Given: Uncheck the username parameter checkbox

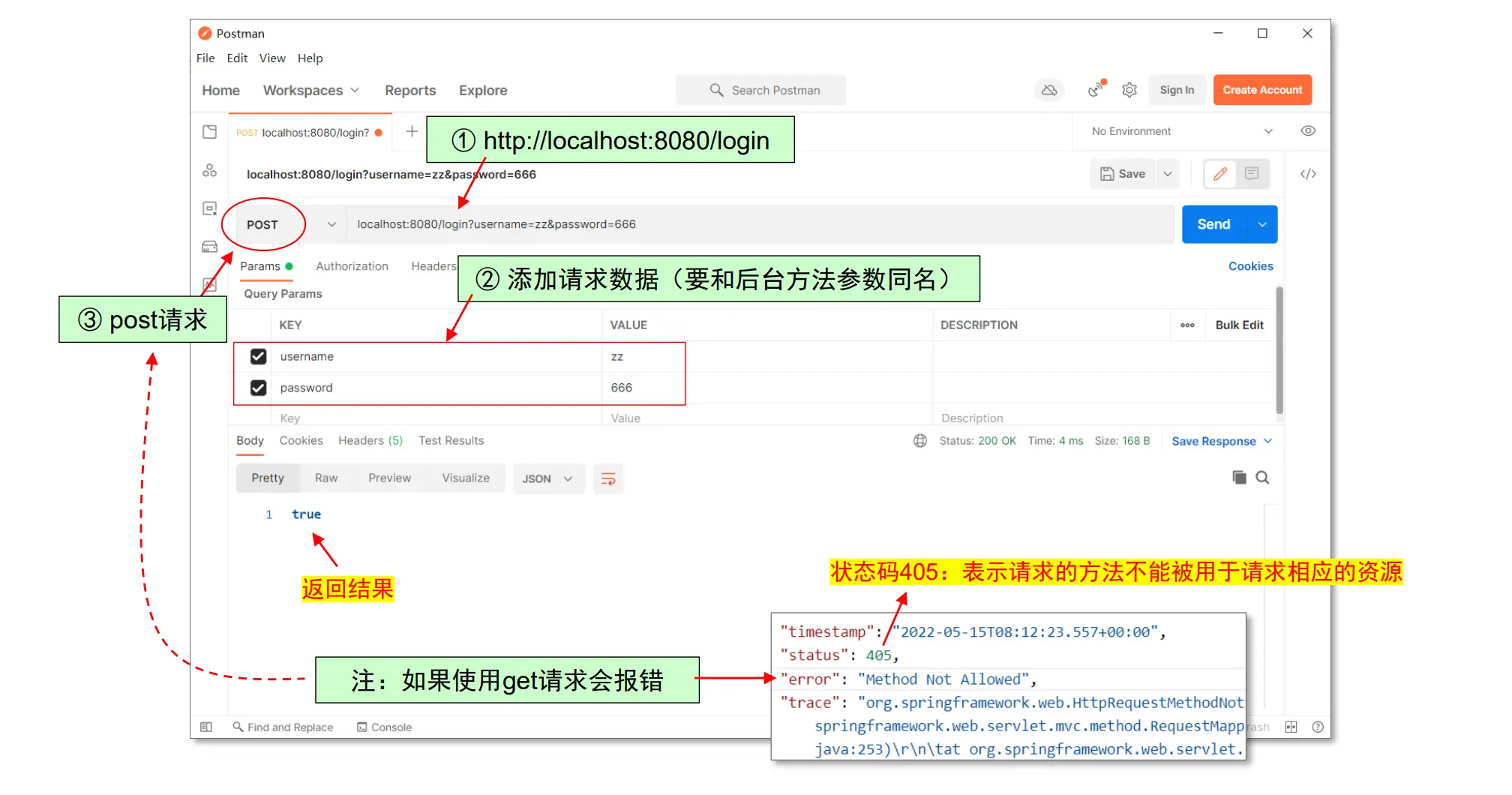Looking at the screenshot, I should click(x=258, y=356).
